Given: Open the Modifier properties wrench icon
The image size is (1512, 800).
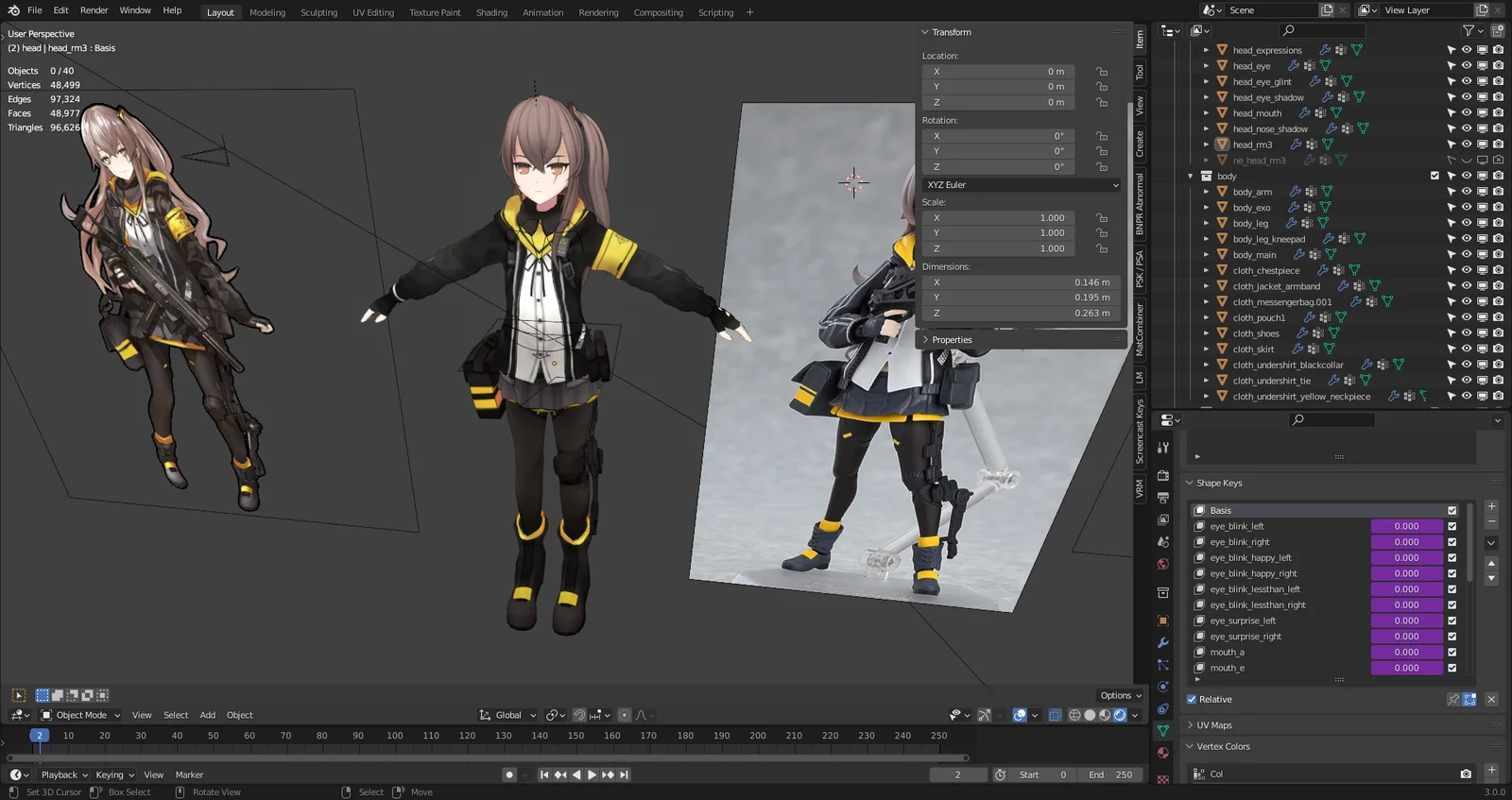Looking at the screenshot, I should click(1163, 642).
